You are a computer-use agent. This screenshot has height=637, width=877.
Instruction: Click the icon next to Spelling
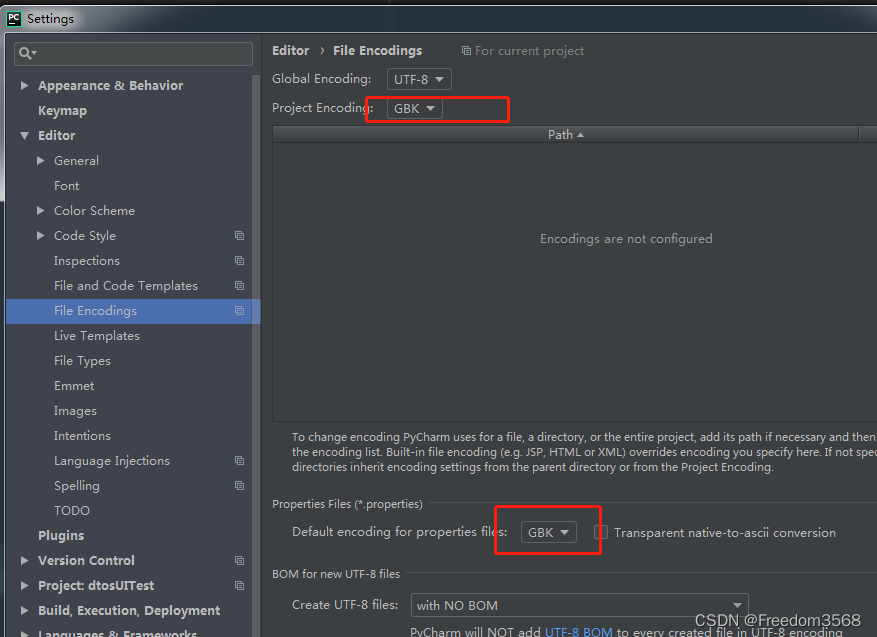(x=239, y=485)
